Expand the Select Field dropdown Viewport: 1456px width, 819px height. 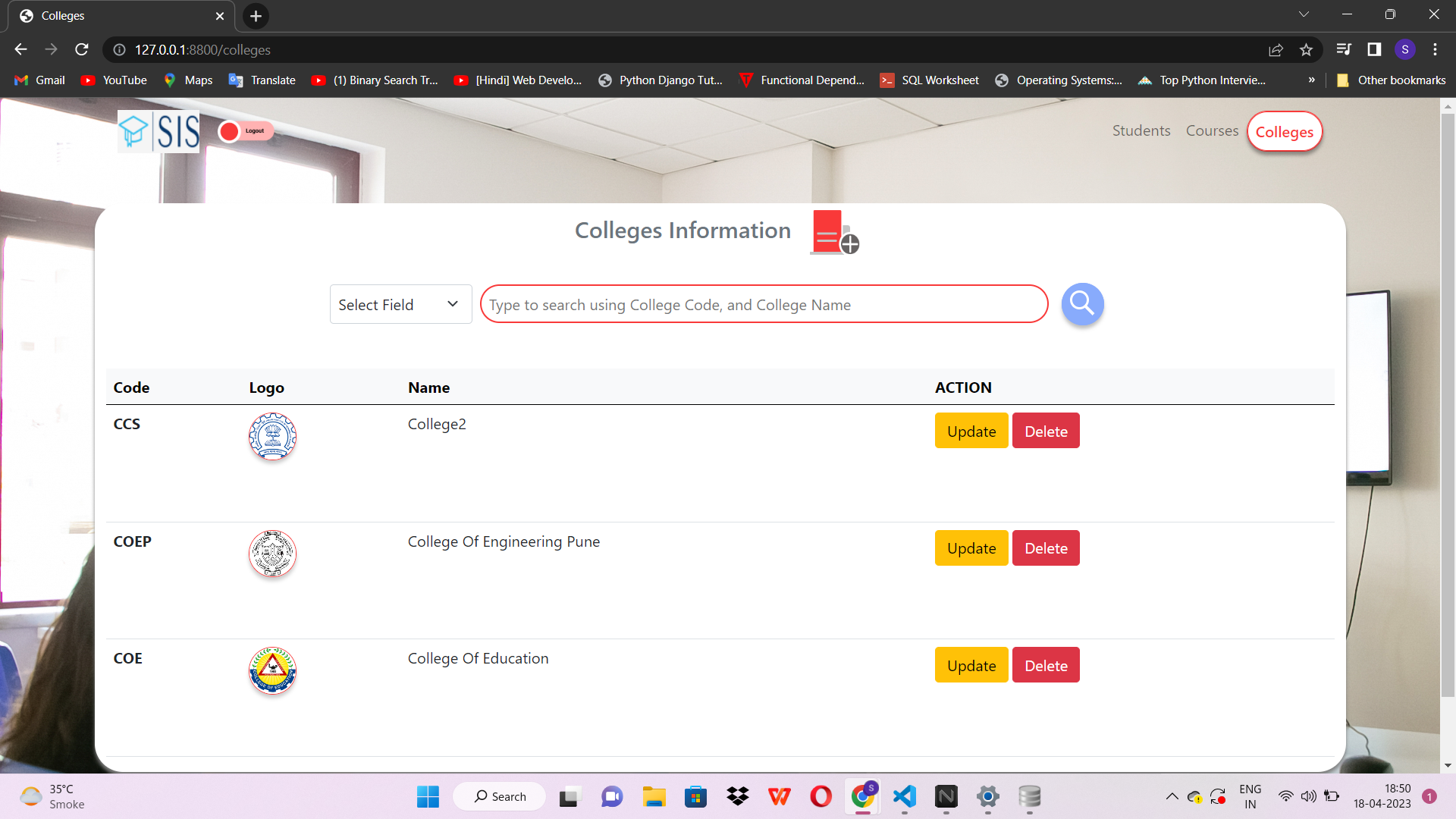pos(400,304)
